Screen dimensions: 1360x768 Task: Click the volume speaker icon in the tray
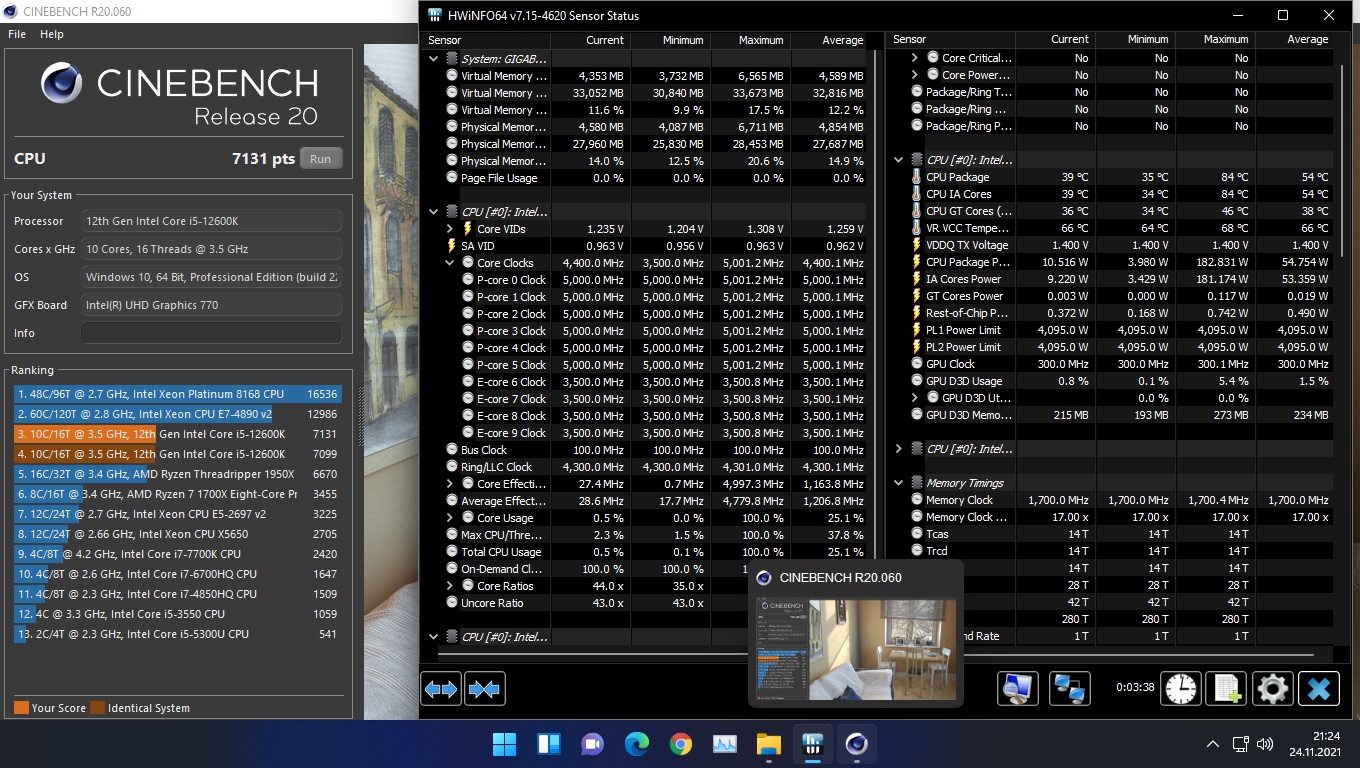pos(1265,744)
